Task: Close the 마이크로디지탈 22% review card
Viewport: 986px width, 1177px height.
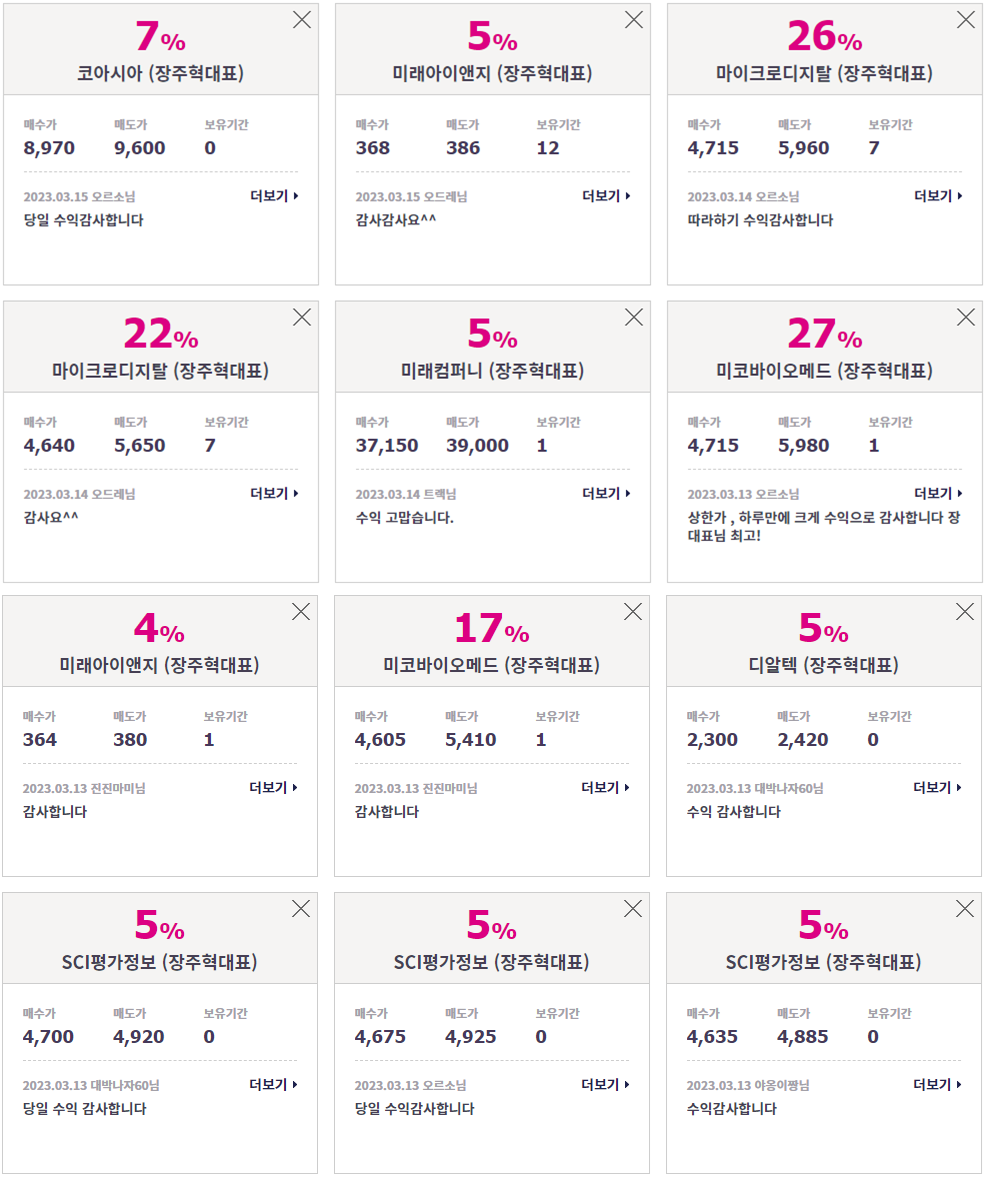Action: 302,318
